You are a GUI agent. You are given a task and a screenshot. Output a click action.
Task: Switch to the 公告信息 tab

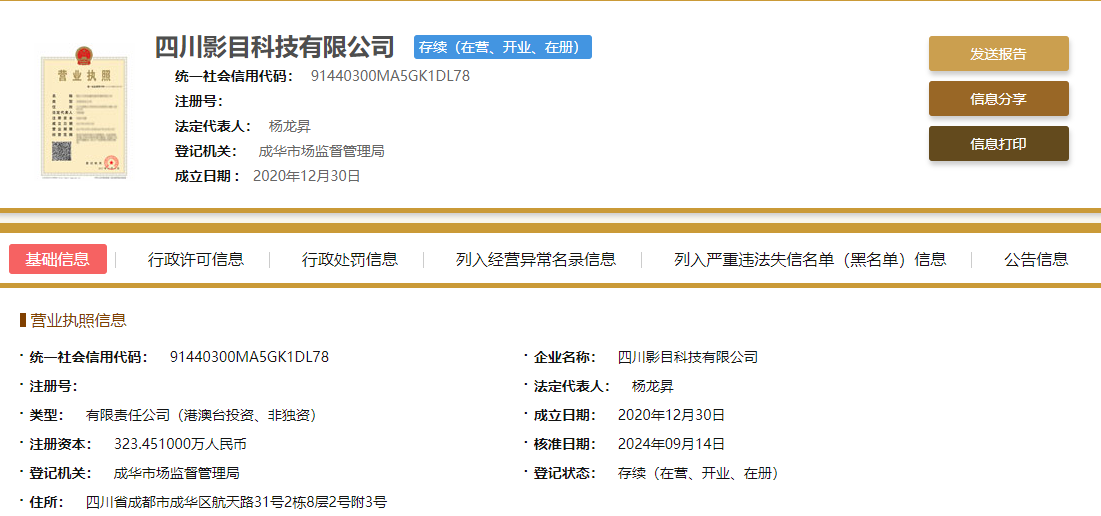click(x=1036, y=259)
